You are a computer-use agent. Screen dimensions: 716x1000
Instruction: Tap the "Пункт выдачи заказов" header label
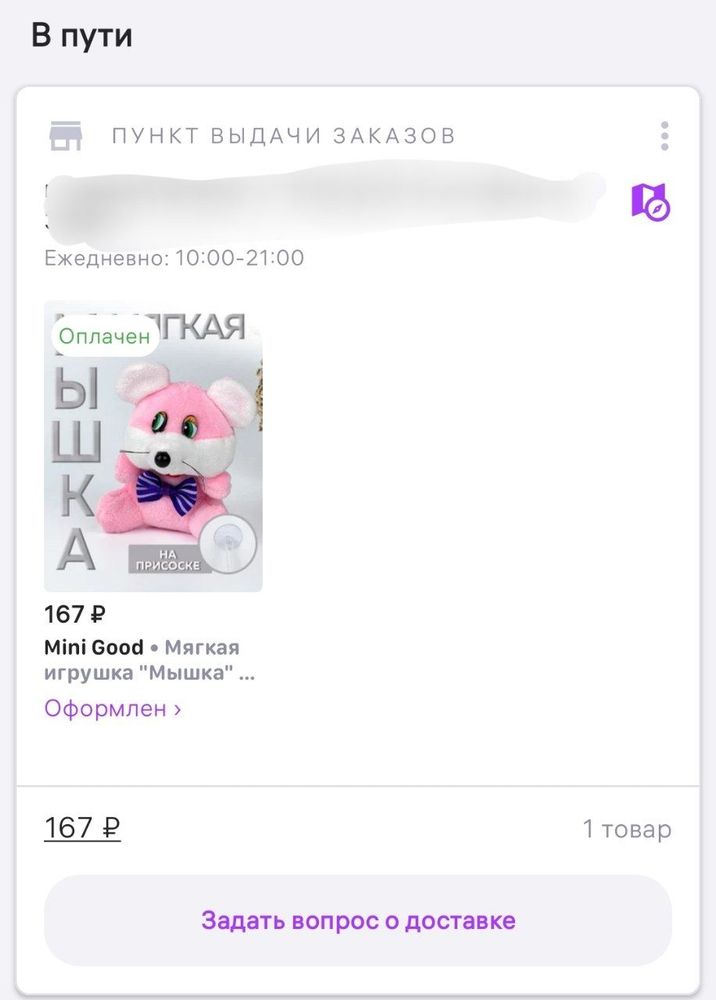click(x=284, y=136)
